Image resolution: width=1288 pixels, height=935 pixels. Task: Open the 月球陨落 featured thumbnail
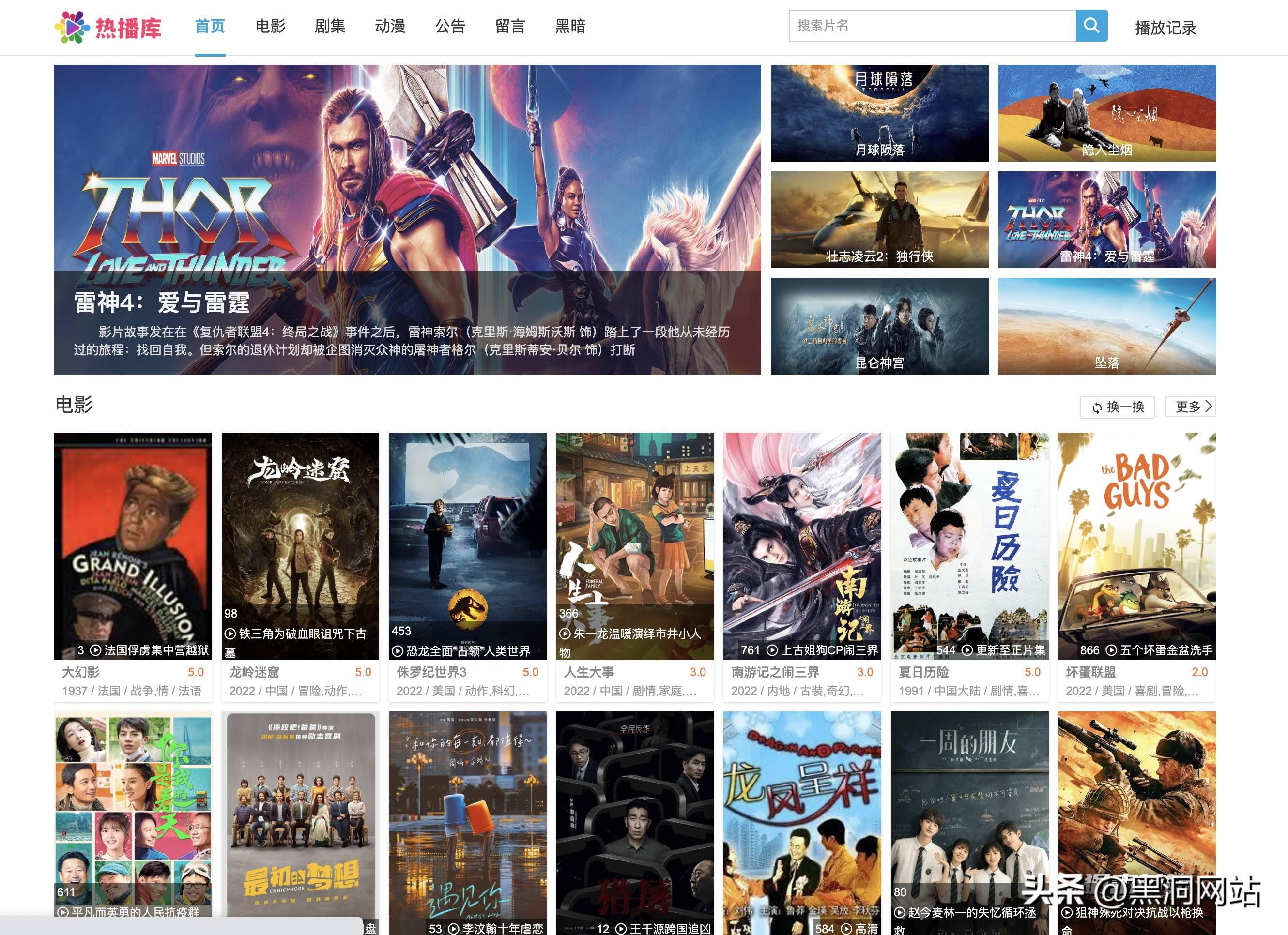[879, 113]
